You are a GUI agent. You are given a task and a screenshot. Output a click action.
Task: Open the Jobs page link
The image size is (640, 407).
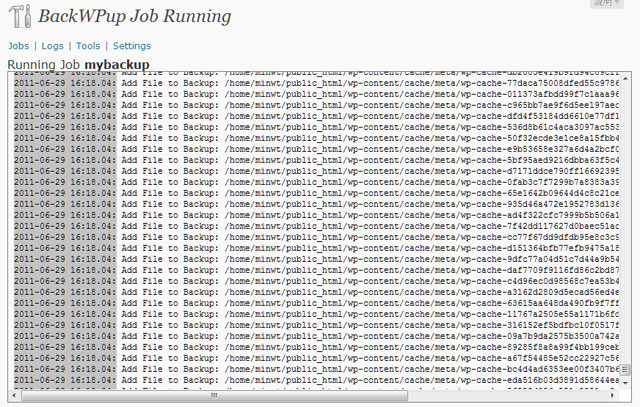click(x=19, y=46)
